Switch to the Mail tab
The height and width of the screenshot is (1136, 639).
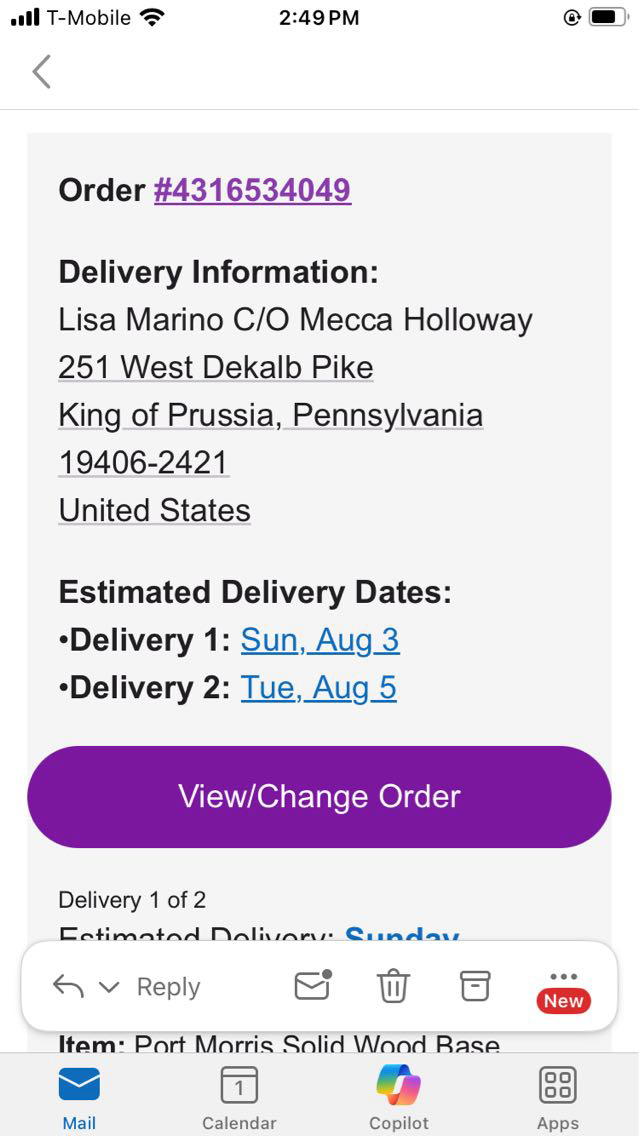[x=79, y=1095]
